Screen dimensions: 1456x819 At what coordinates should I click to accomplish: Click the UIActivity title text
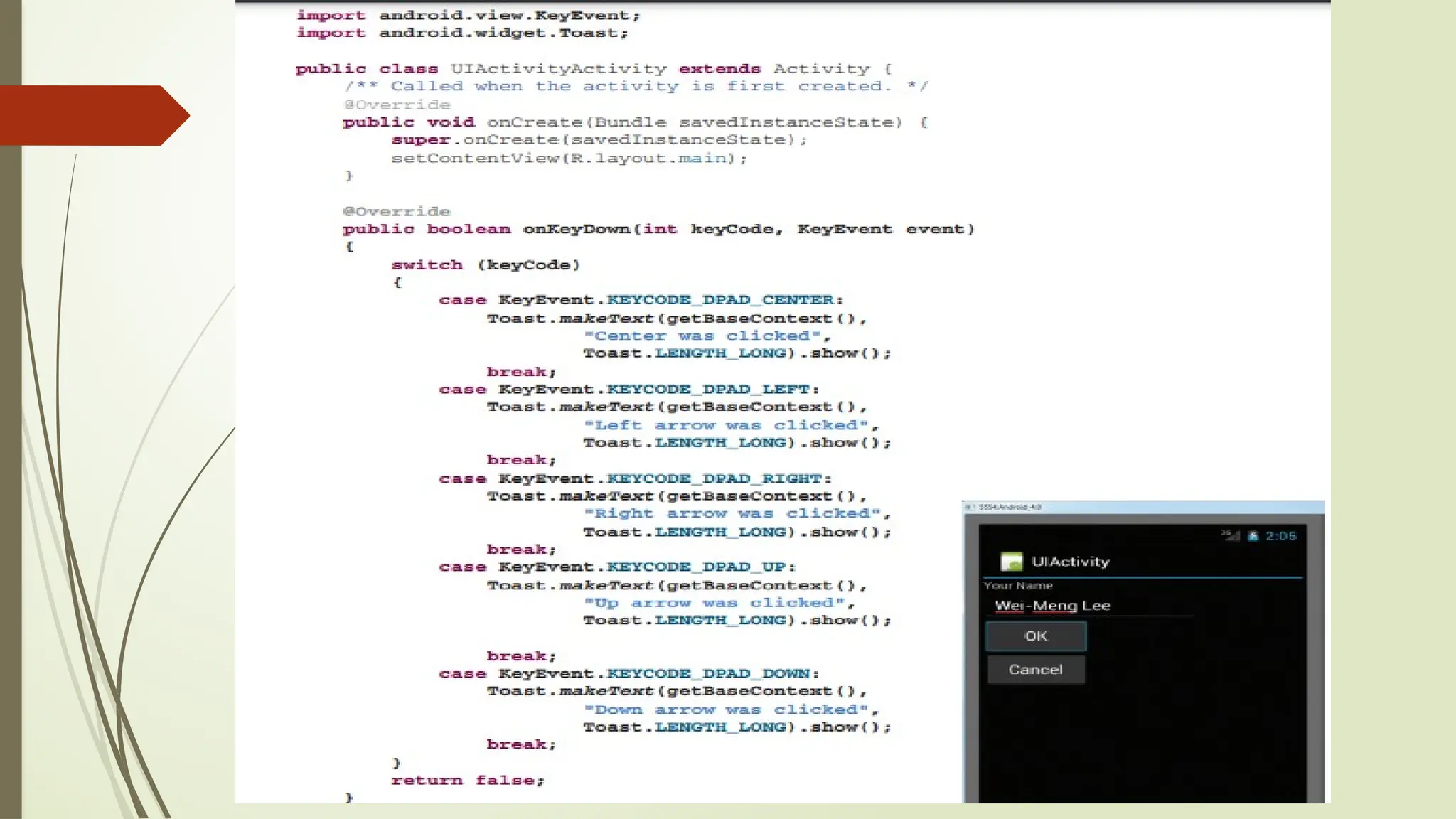point(1070,562)
